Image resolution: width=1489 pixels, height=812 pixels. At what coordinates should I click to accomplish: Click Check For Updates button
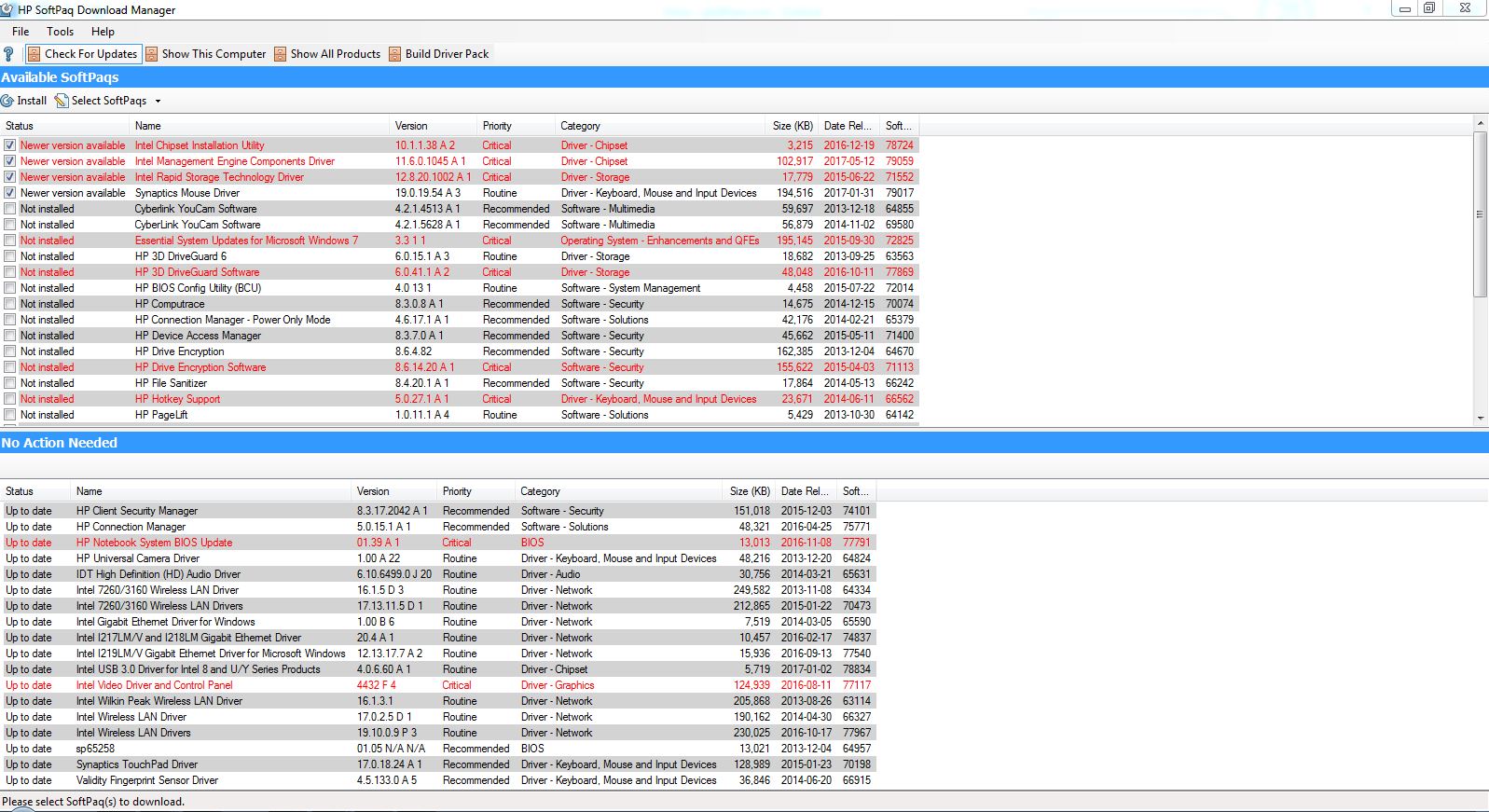pyautogui.click(x=83, y=54)
